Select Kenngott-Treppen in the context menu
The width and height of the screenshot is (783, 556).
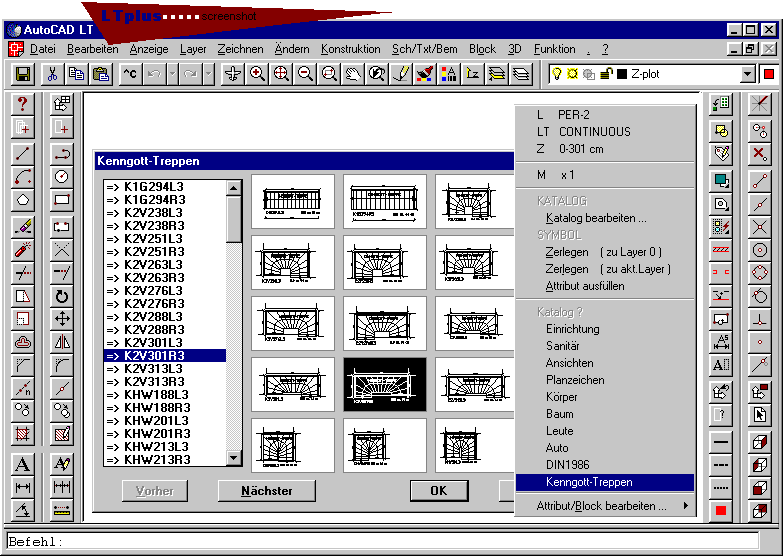click(x=605, y=482)
